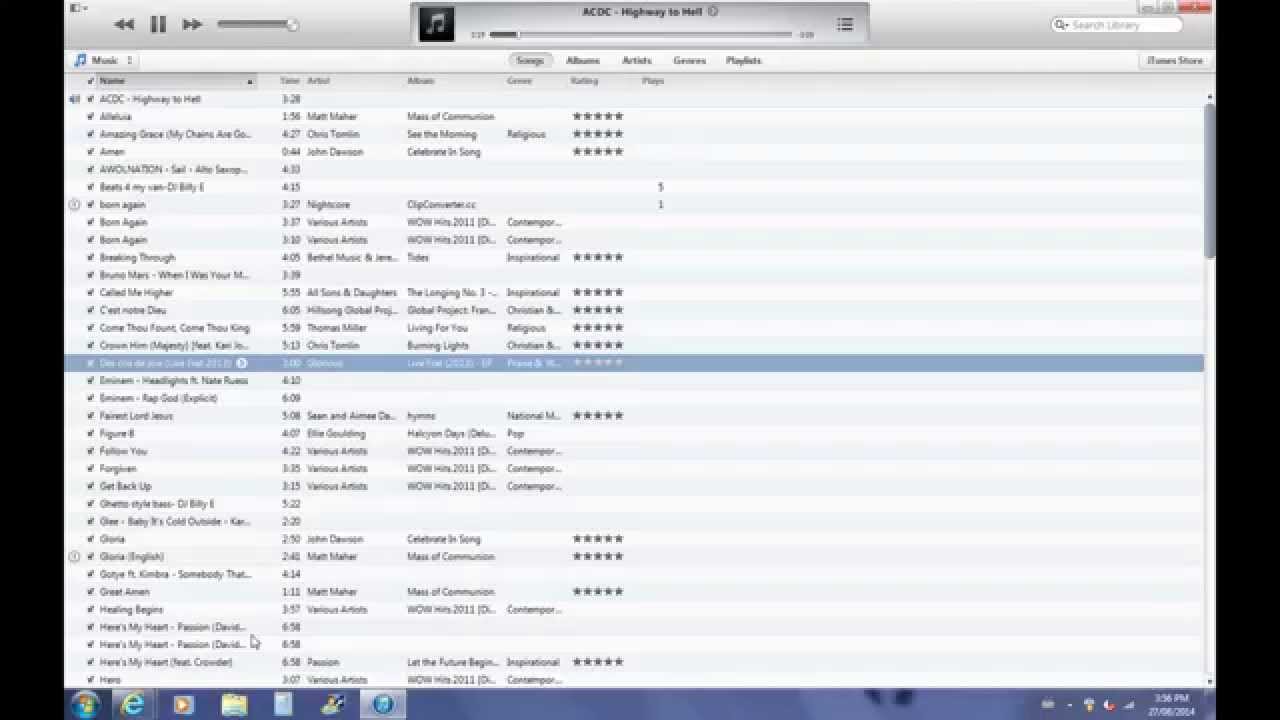Toggle the Name column sort arrow
The width and height of the screenshot is (1280, 720).
click(250, 81)
